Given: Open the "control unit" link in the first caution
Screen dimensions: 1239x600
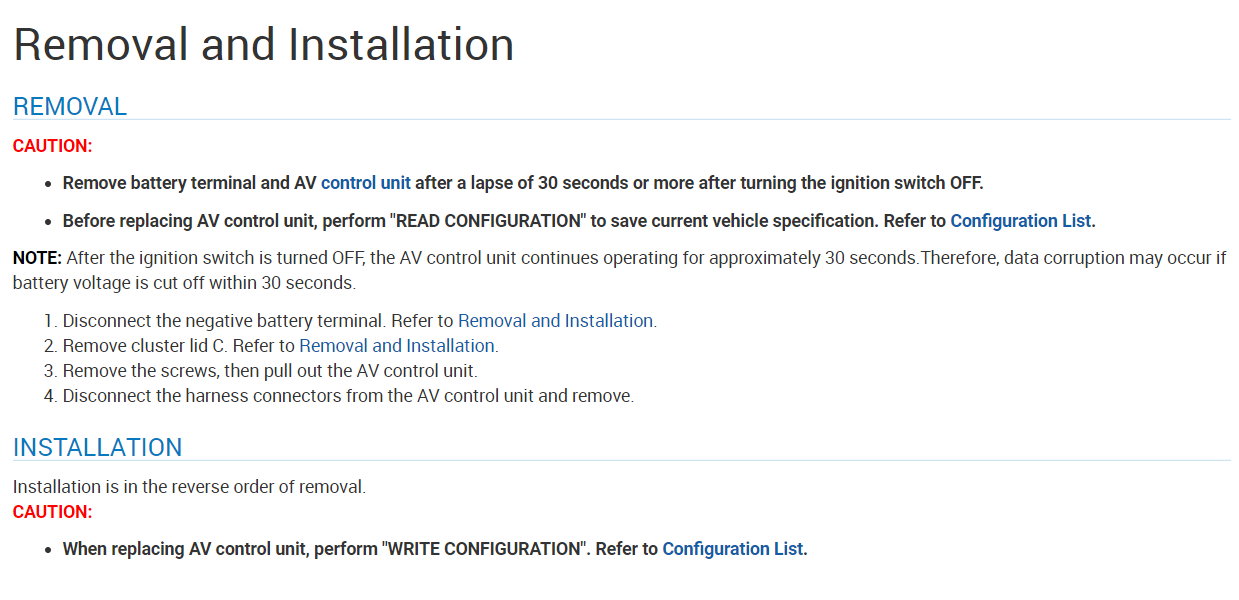Looking at the screenshot, I should 365,183.
